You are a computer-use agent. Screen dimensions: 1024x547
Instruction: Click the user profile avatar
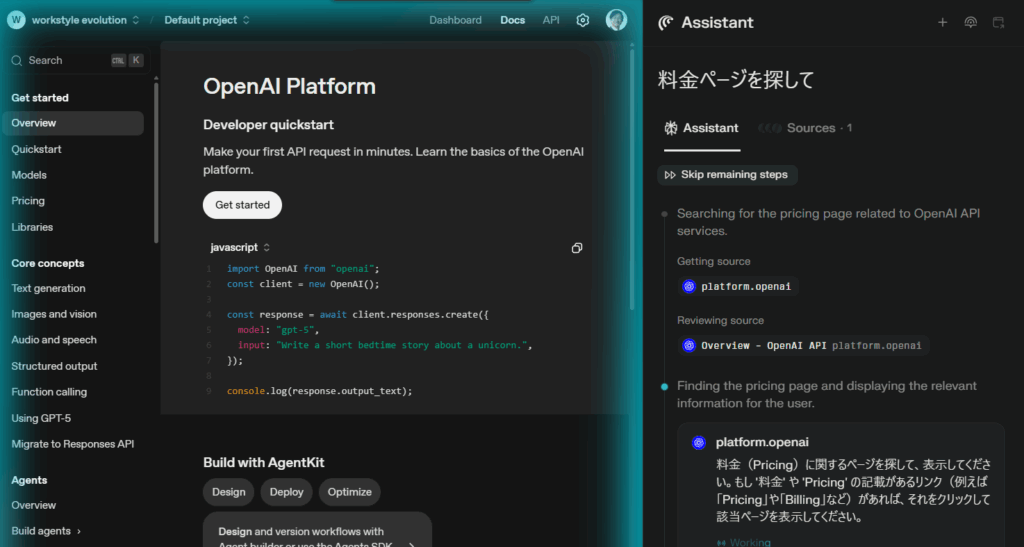pos(616,20)
